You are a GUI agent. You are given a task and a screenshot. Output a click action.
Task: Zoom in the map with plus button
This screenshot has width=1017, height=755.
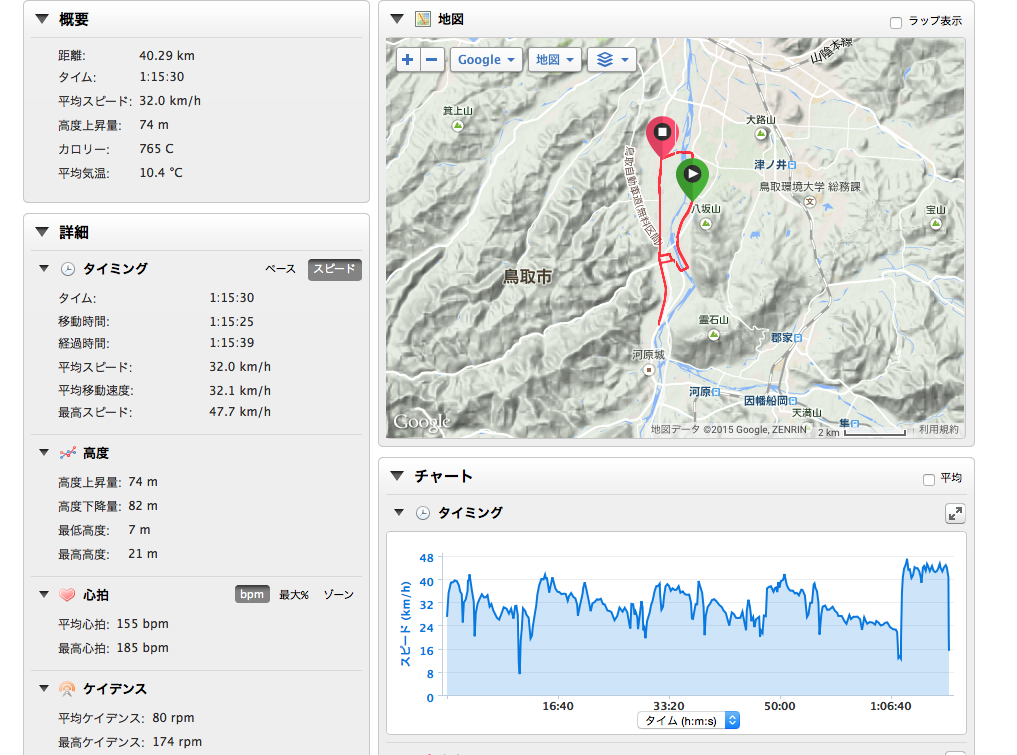point(408,60)
